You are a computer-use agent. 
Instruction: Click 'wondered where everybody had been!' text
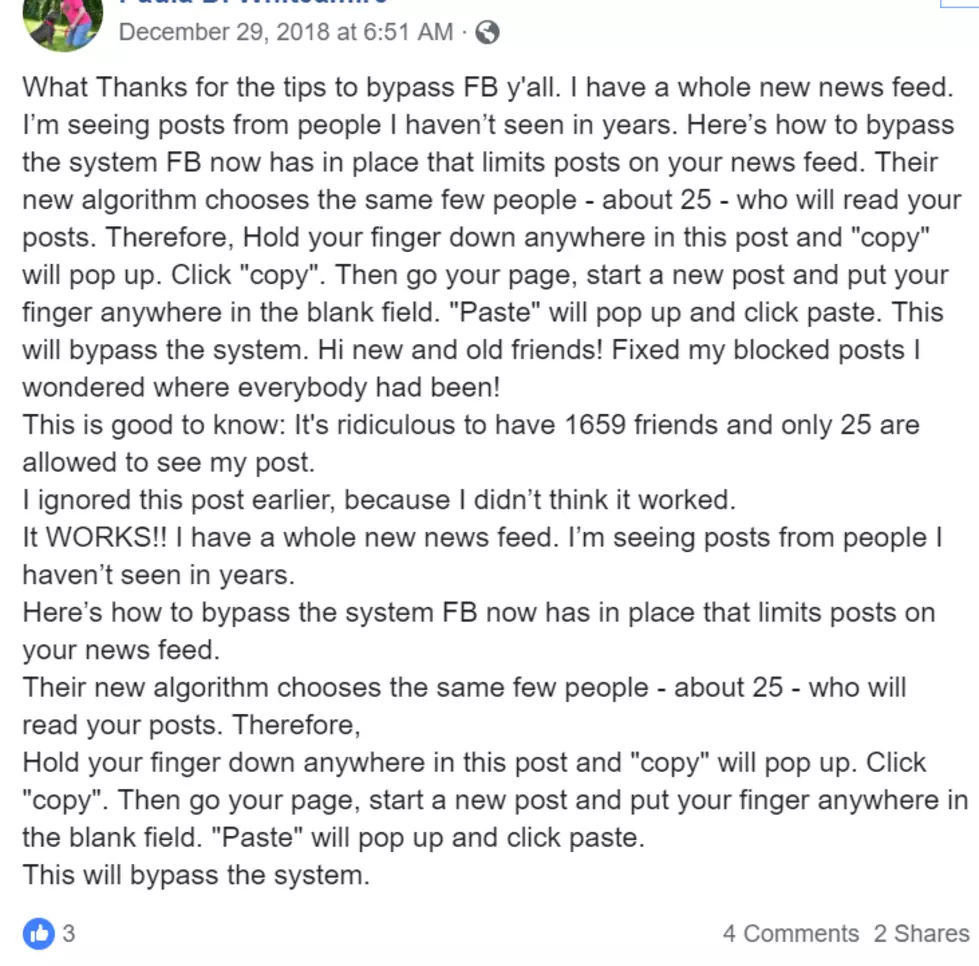261,388
